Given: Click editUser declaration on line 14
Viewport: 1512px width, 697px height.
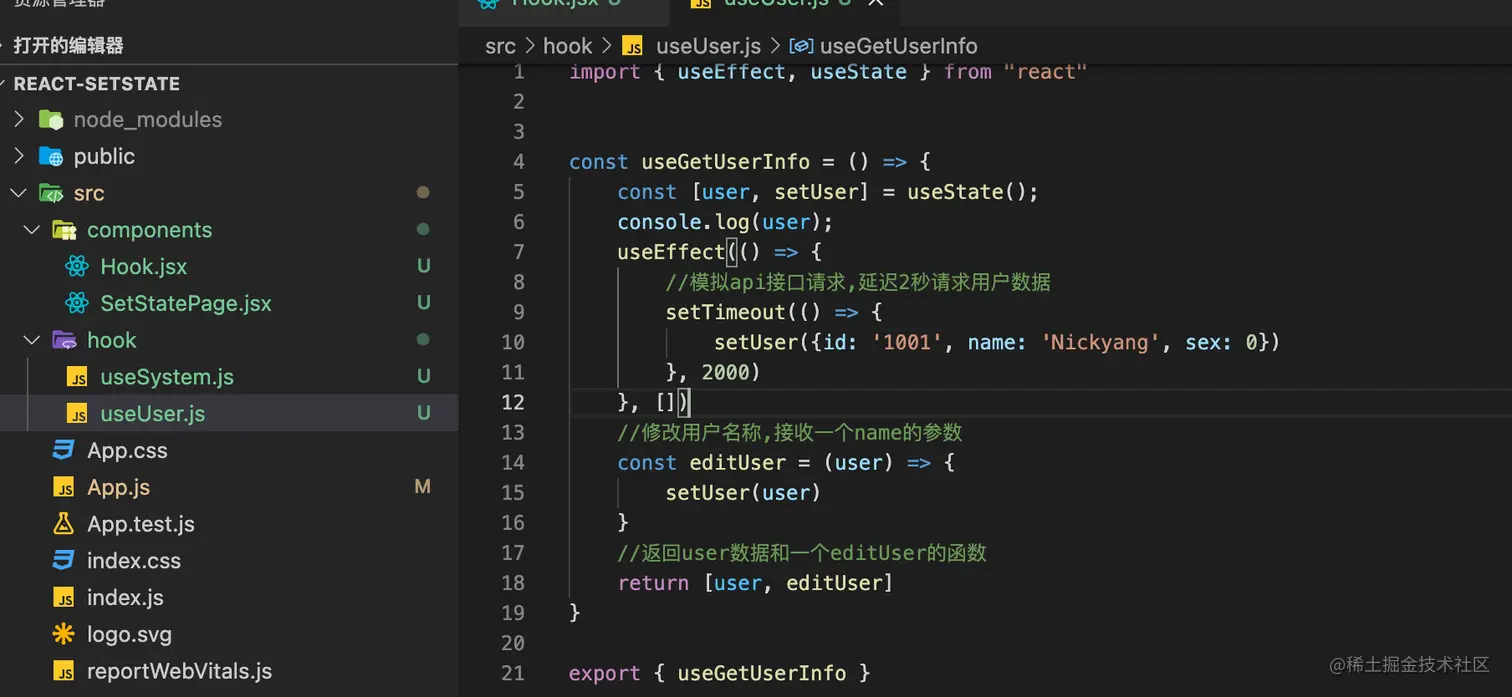Looking at the screenshot, I should pyautogui.click(x=738, y=462).
